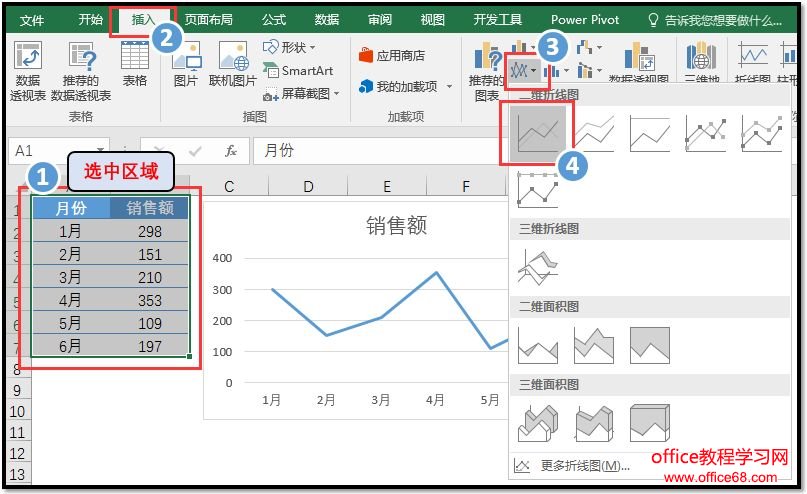This screenshot has width=807, height=494.
Task: Select the 3-D stacked area chart
Action: [x=594, y=423]
